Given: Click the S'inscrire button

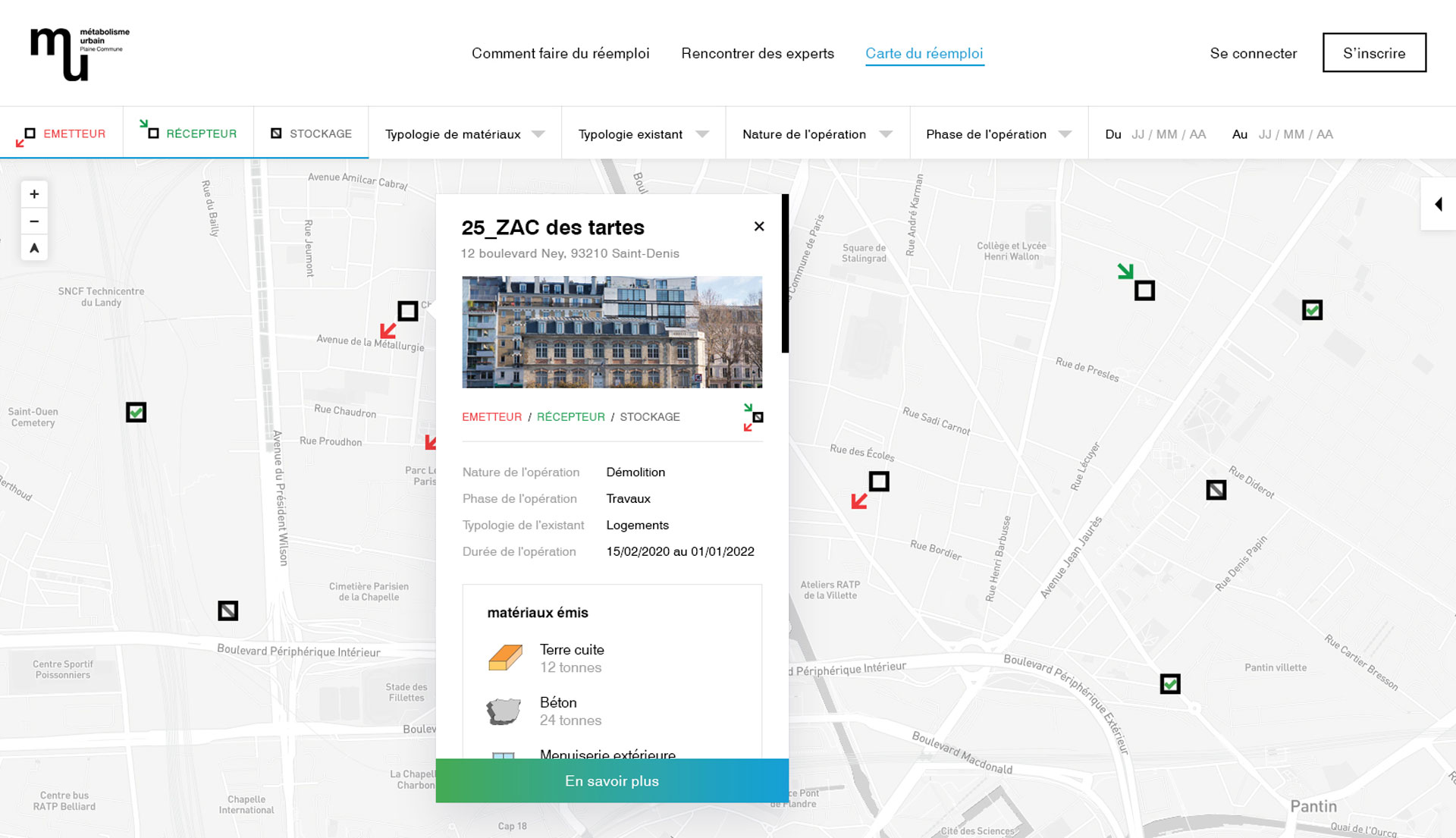Looking at the screenshot, I should tap(1373, 53).
